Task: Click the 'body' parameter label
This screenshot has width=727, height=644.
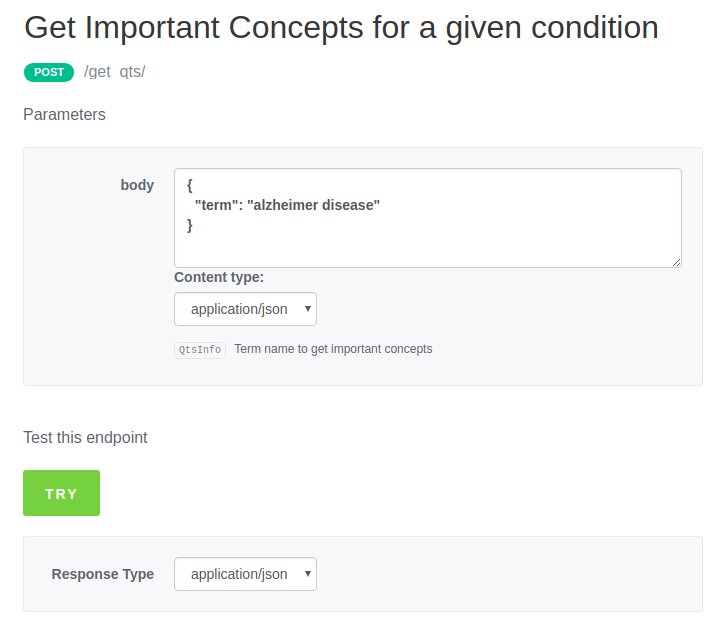Action: point(137,185)
